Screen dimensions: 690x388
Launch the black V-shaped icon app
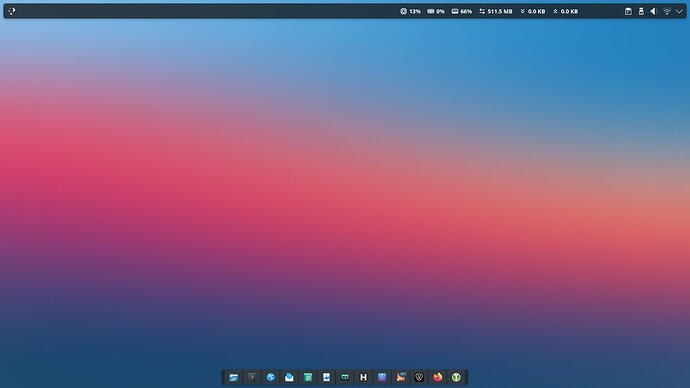tap(419, 377)
